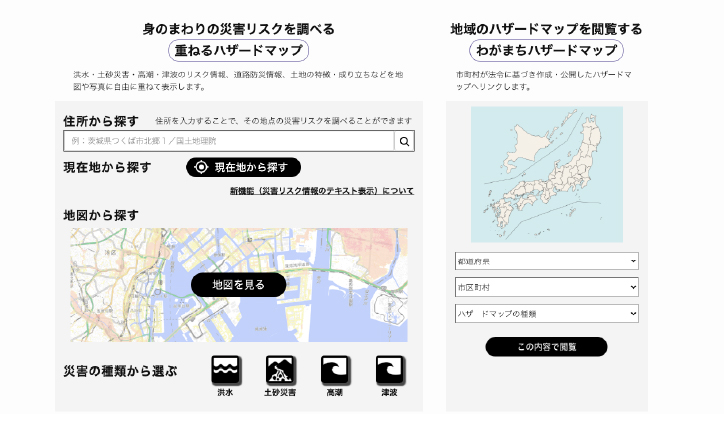Click the この内容で閲覧 button
The height and width of the screenshot is (421, 724).
point(546,347)
